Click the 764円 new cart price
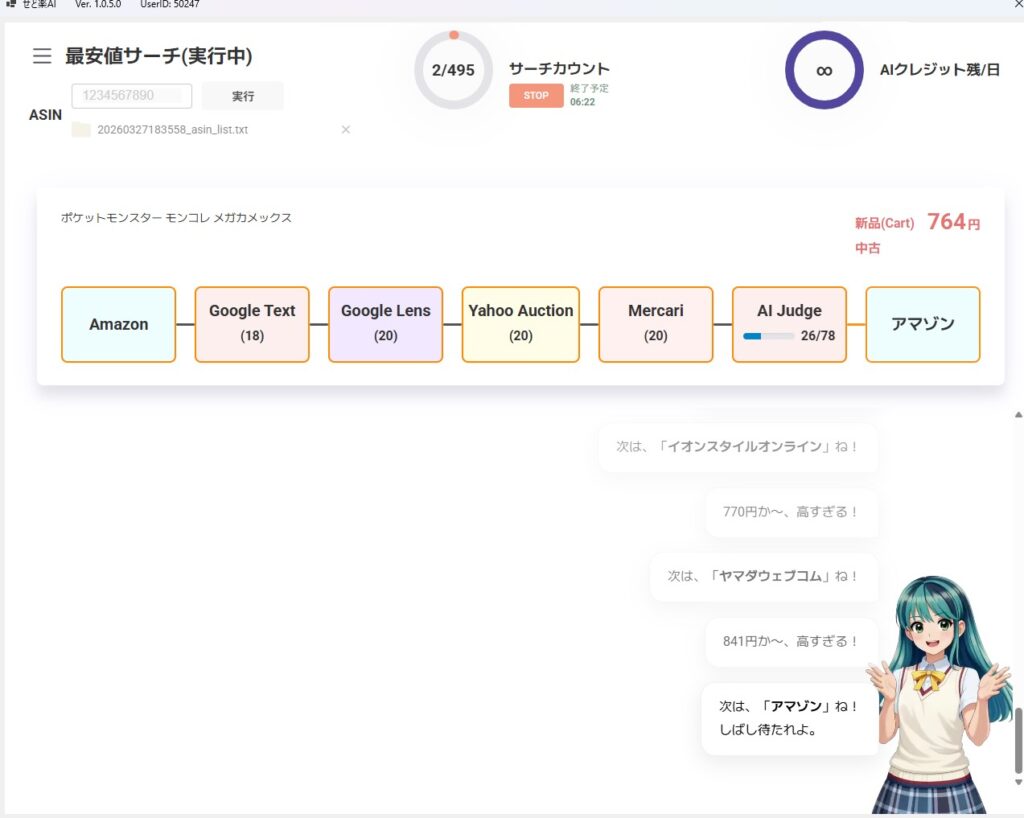The image size is (1024, 818). pos(952,222)
